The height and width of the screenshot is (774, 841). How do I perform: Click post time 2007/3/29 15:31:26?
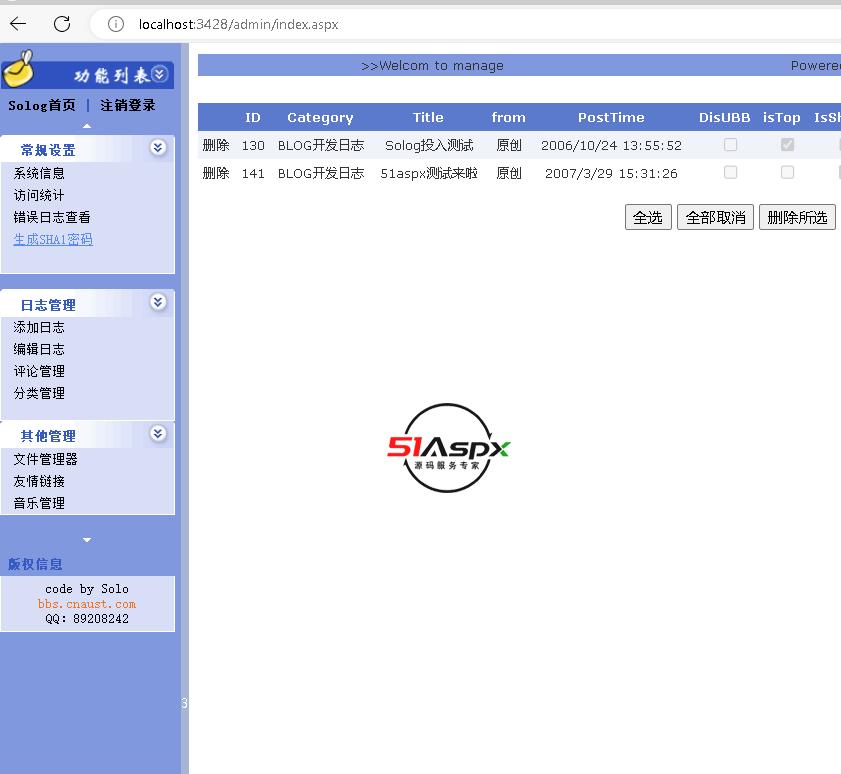pos(611,173)
